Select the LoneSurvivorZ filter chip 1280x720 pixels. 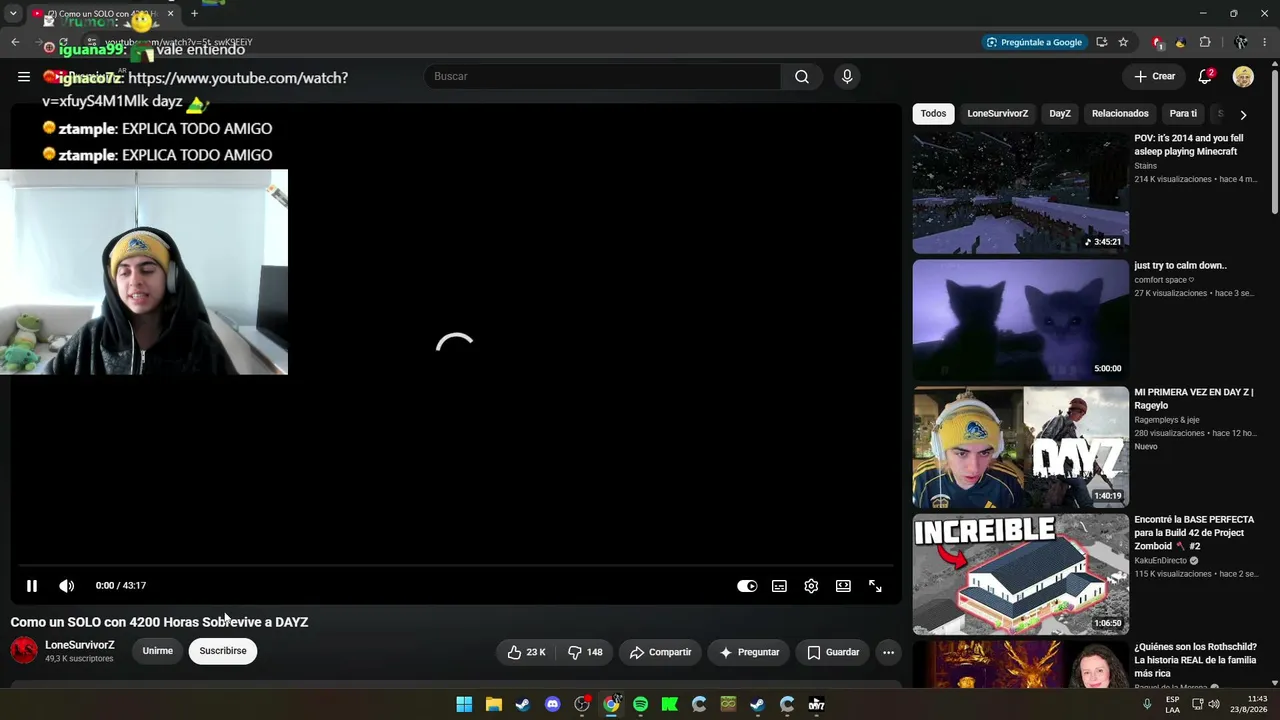997,114
